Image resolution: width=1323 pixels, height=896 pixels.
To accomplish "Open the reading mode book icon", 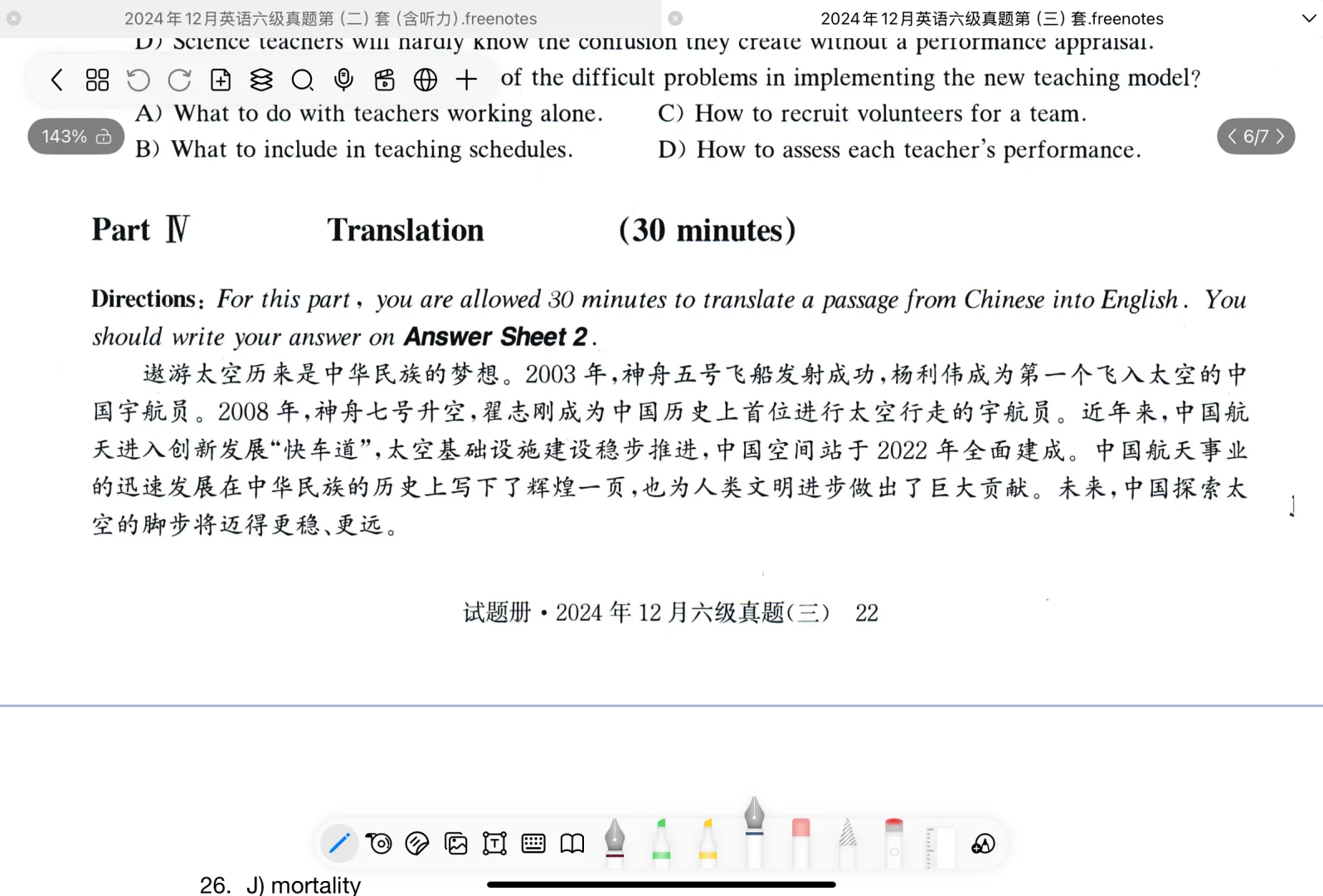I will click(572, 844).
